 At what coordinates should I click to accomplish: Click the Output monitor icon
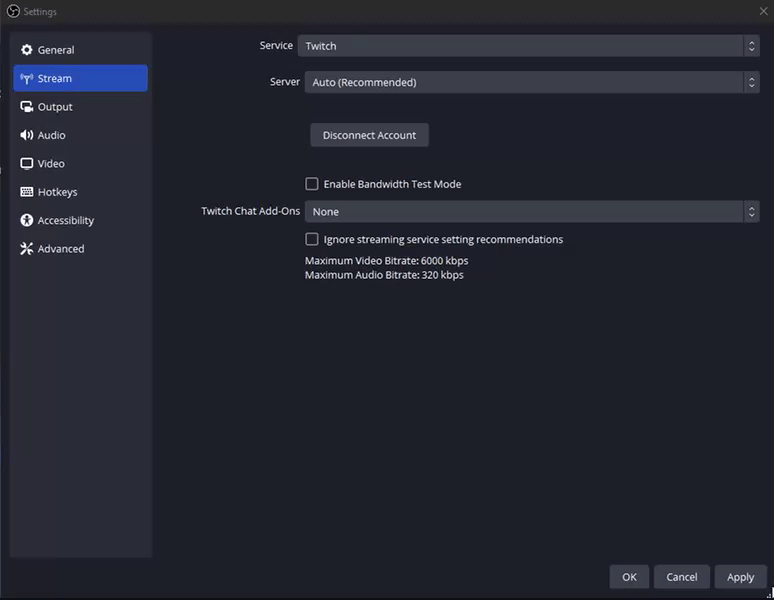27,107
